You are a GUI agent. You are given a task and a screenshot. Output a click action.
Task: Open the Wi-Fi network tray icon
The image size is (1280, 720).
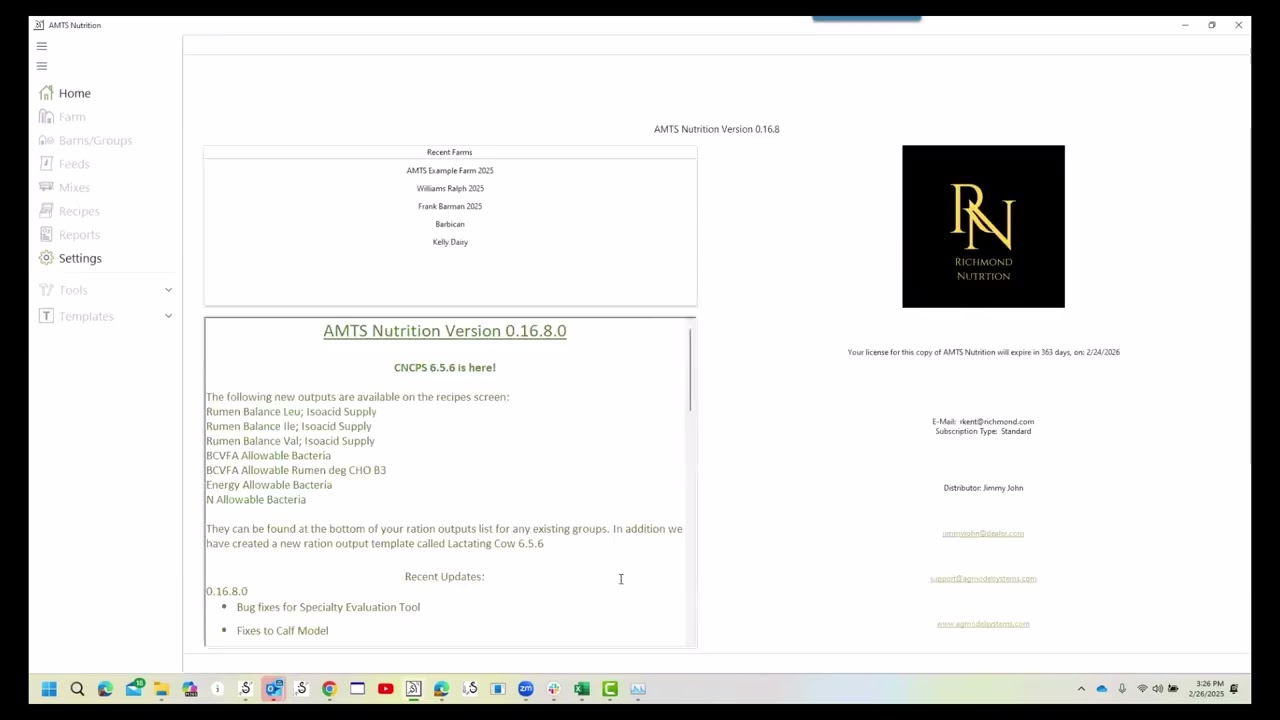point(1142,689)
